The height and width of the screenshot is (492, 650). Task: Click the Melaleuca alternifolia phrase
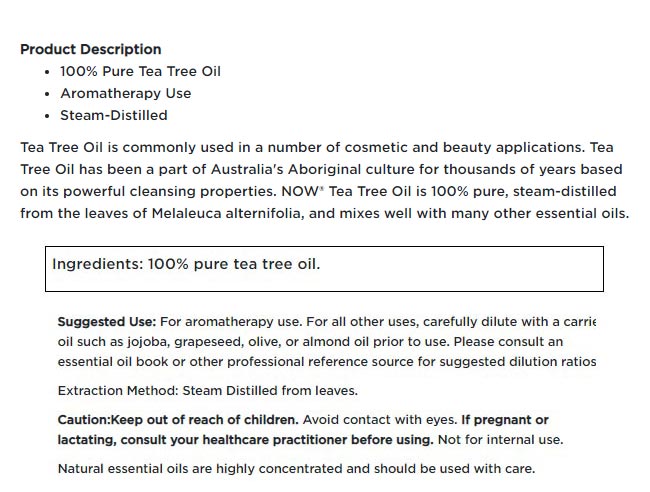228,213
